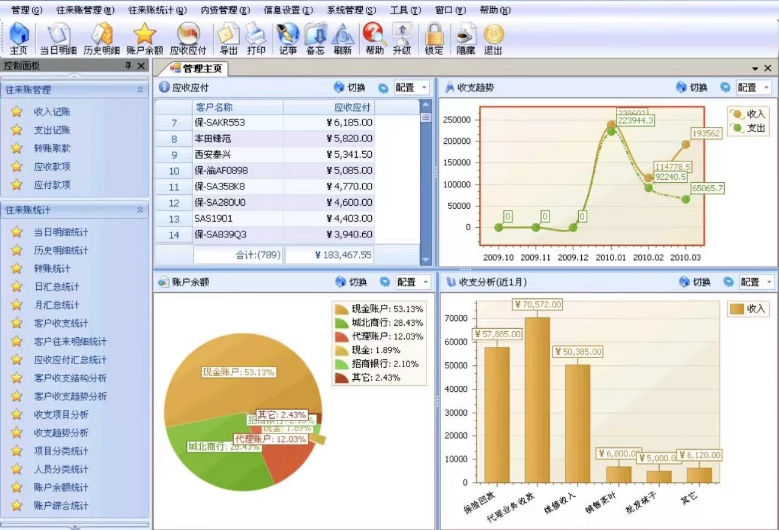Open the 内资管理 menu
The height and width of the screenshot is (530, 779).
click(x=226, y=10)
